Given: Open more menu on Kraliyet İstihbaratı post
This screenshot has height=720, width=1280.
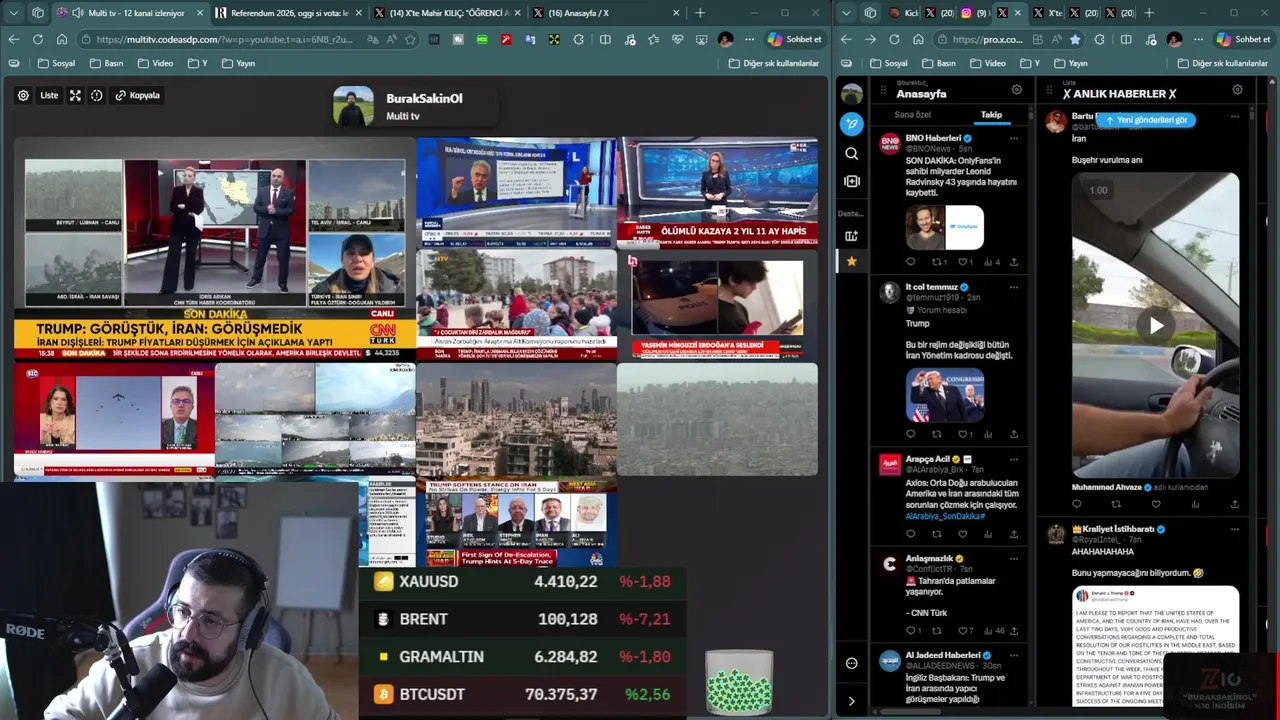Looking at the screenshot, I should [x=1235, y=529].
